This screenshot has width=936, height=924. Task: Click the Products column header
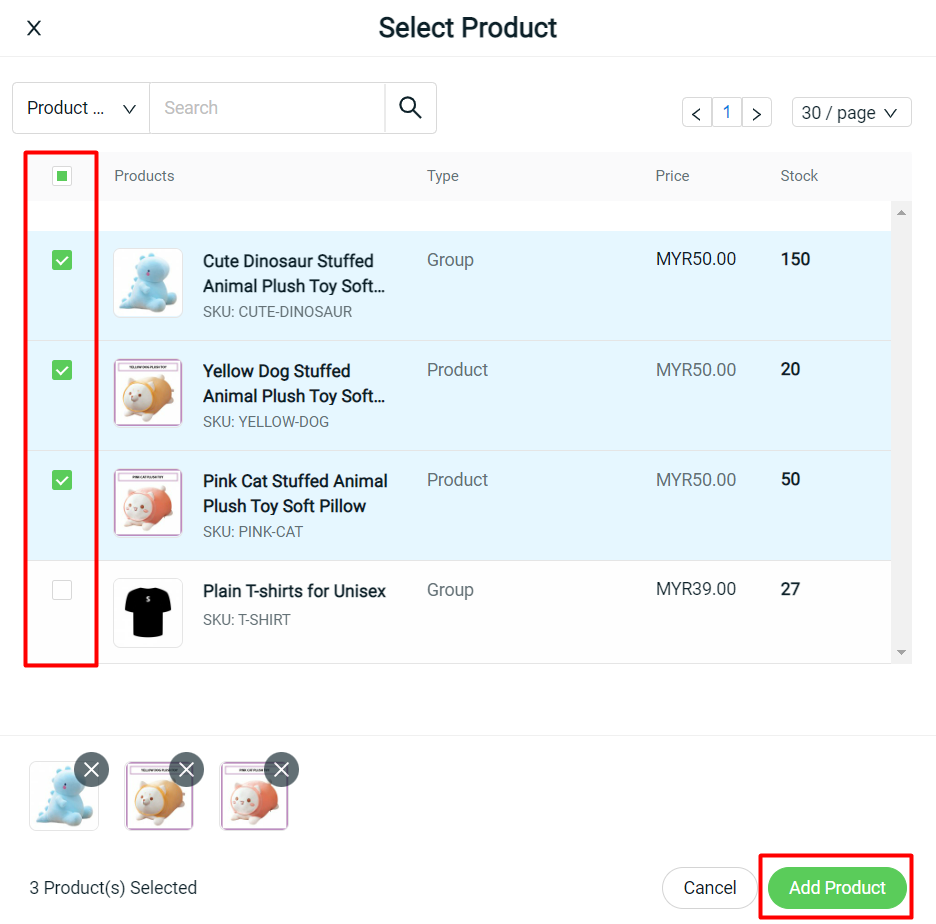tap(144, 175)
